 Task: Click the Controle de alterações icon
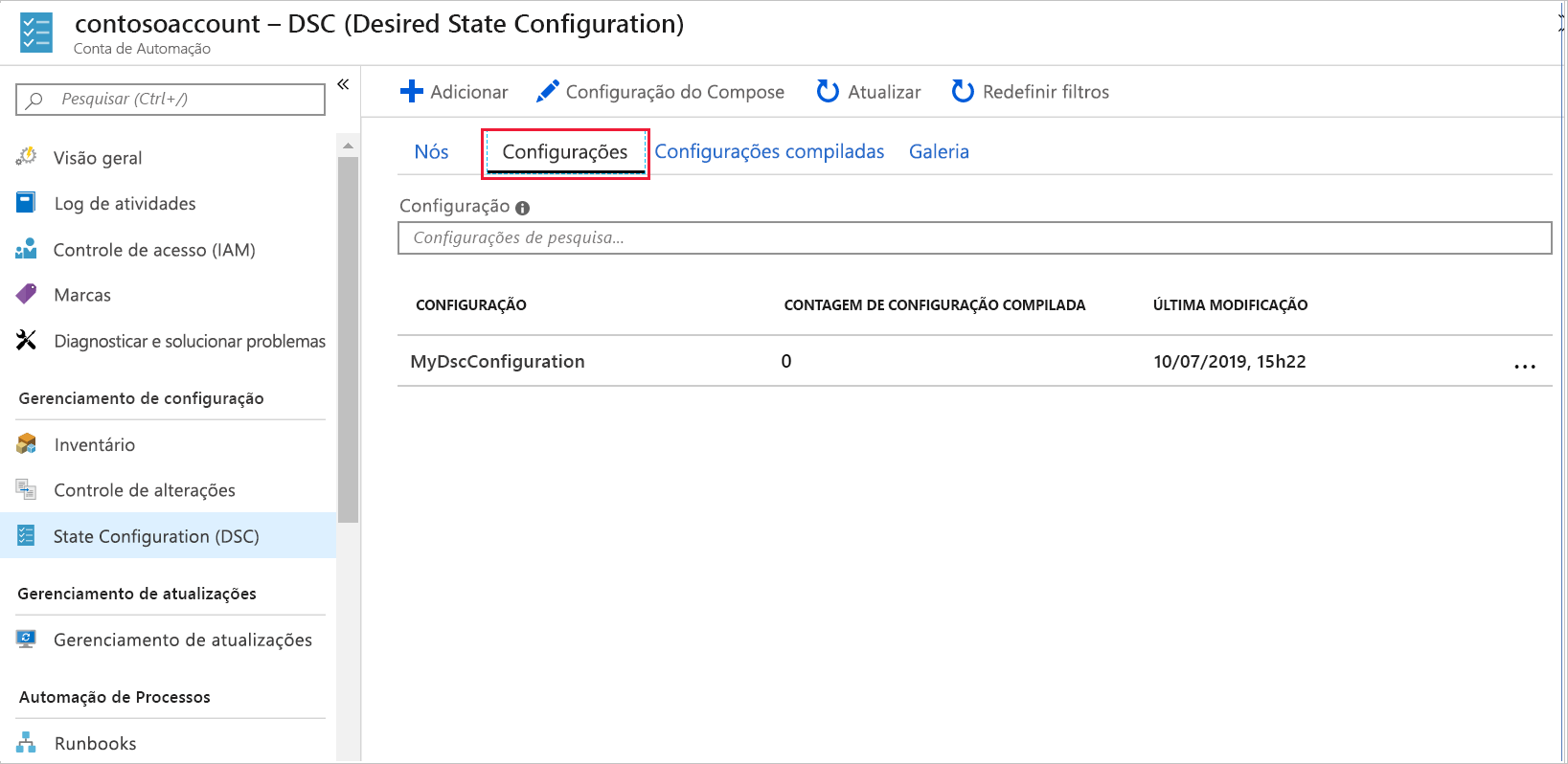click(27, 489)
